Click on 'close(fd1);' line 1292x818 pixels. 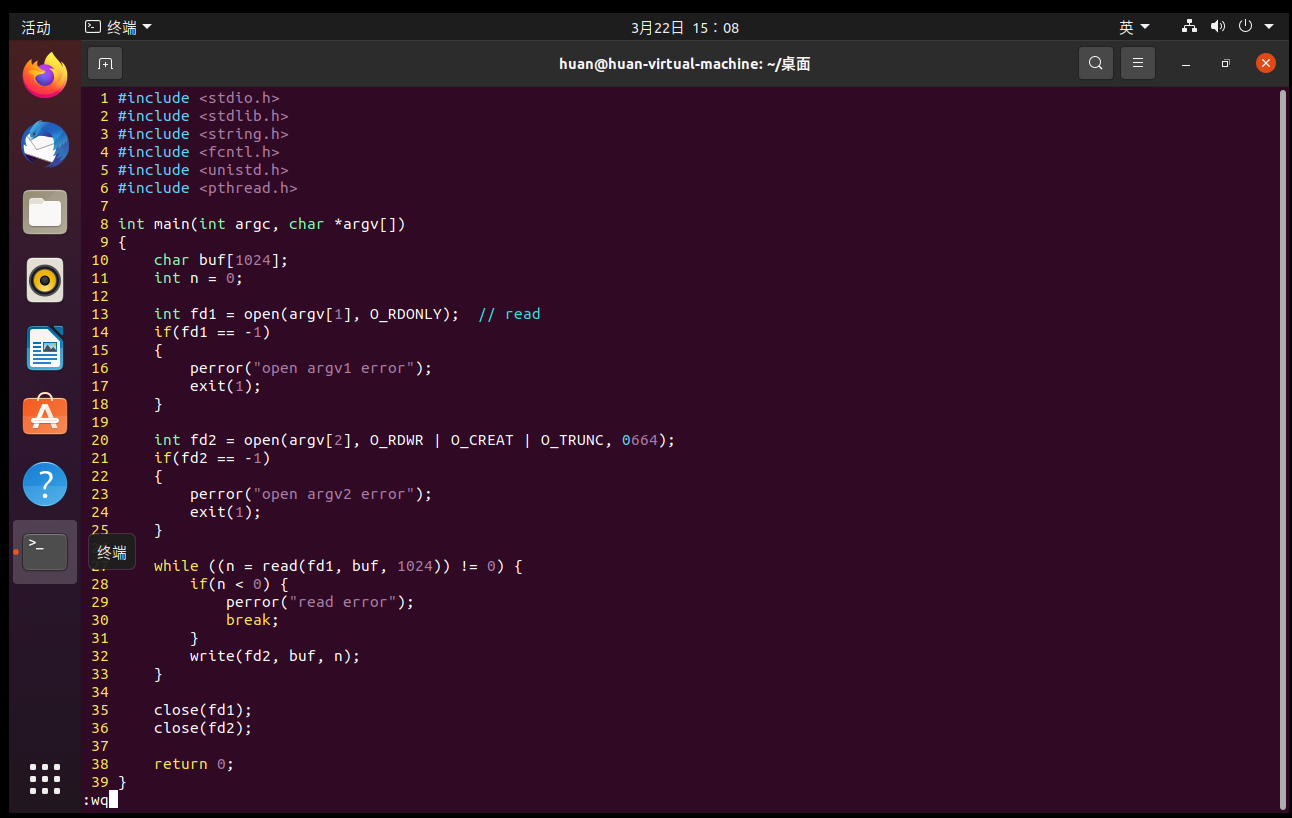click(x=203, y=710)
